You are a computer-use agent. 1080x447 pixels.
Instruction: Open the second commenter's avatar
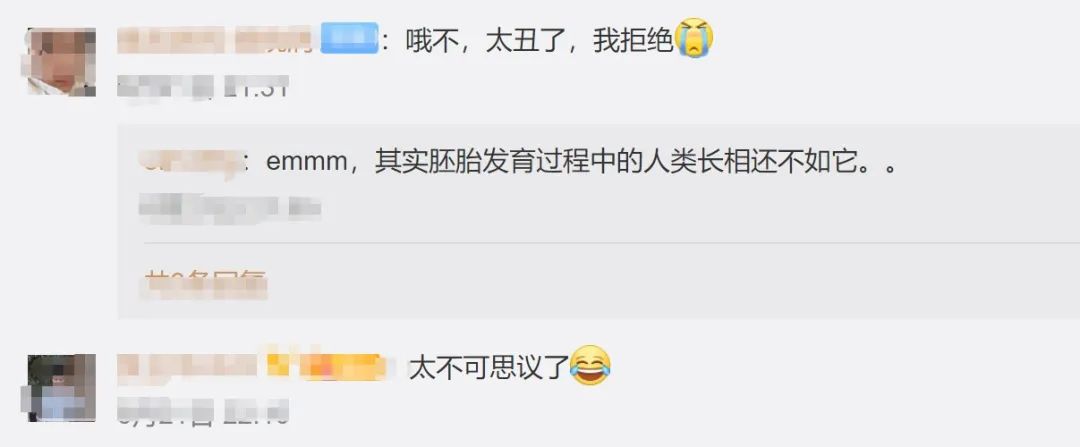coord(61,388)
